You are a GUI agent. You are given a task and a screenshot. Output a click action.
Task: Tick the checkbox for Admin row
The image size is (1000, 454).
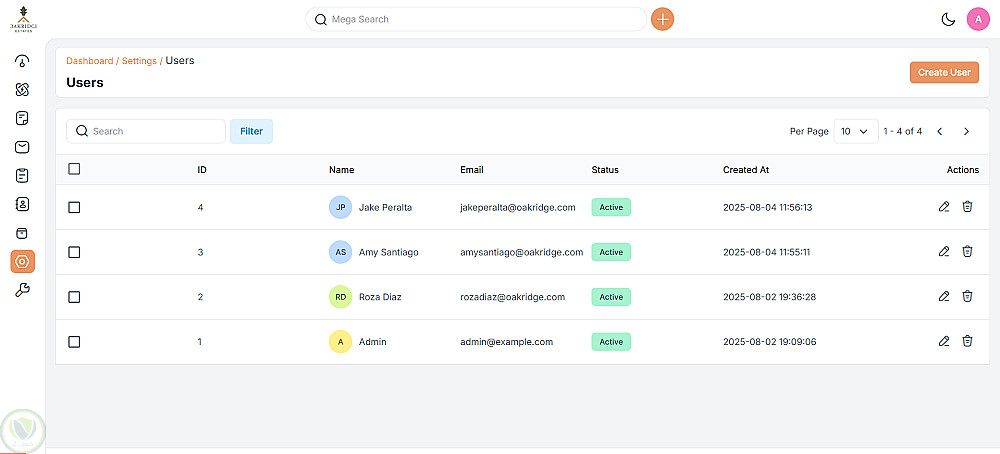tap(74, 342)
